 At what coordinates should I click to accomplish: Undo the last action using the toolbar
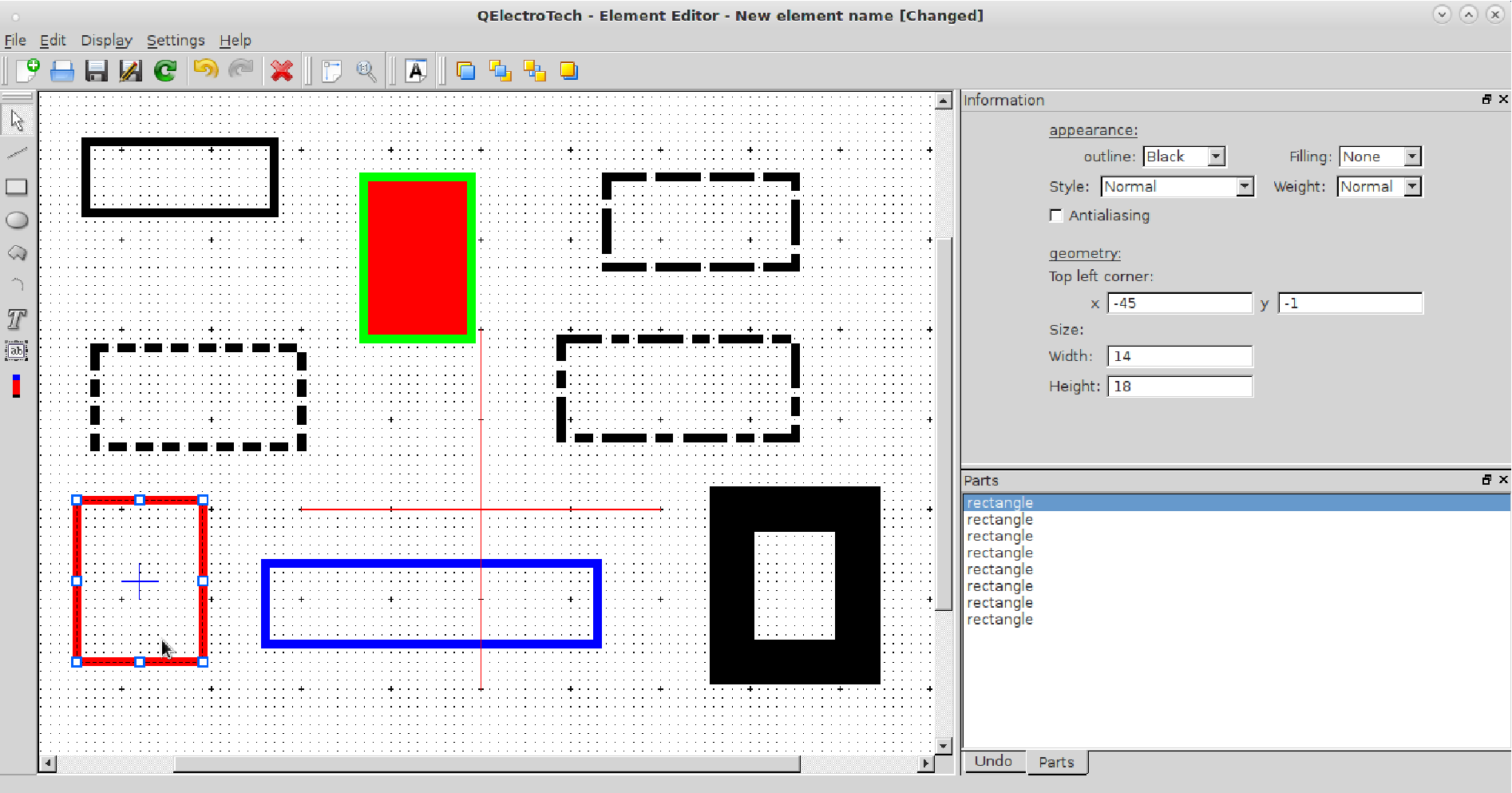pyautogui.click(x=205, y=71)
